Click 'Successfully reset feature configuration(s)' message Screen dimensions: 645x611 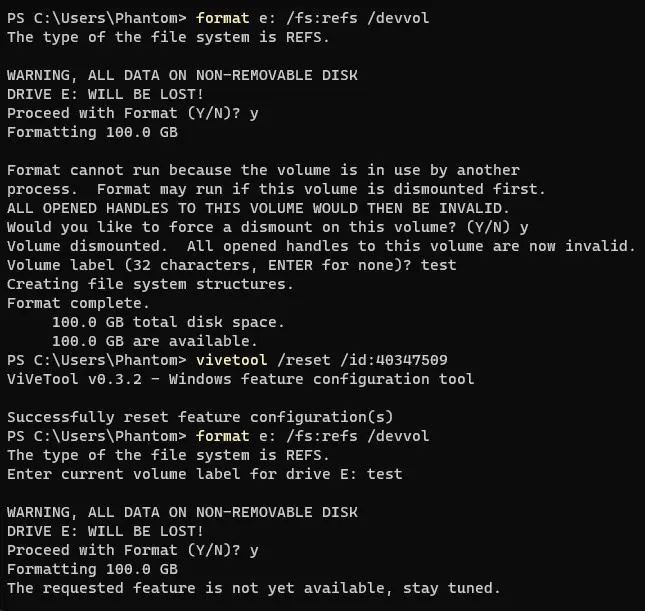[x=200, y=417]
